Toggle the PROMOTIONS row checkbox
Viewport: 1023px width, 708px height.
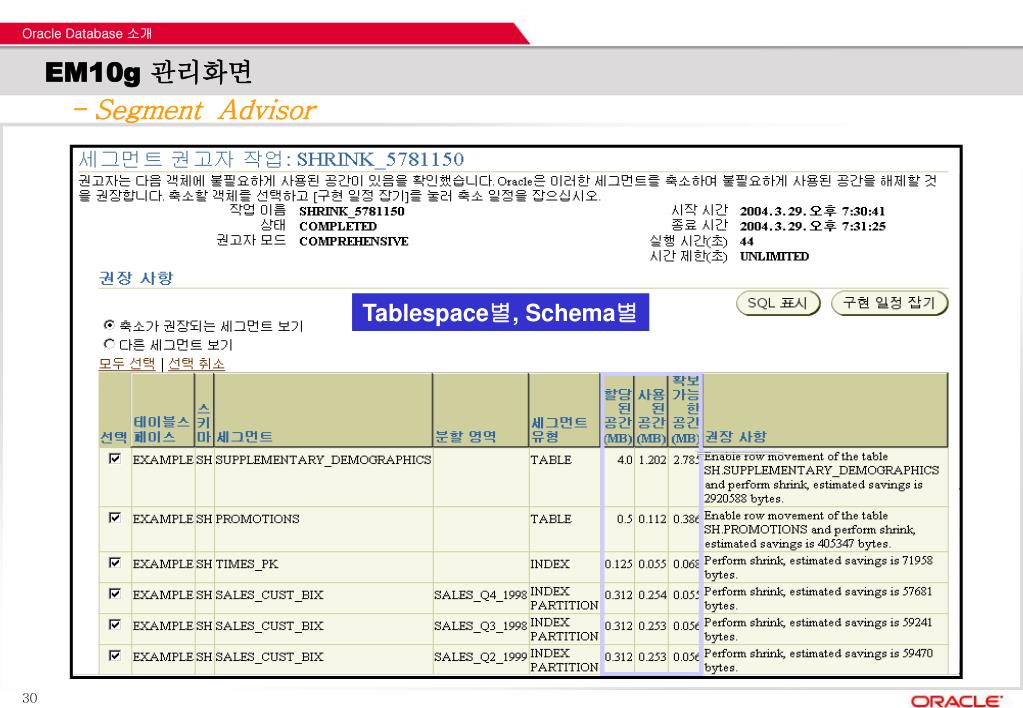[114, 519]
